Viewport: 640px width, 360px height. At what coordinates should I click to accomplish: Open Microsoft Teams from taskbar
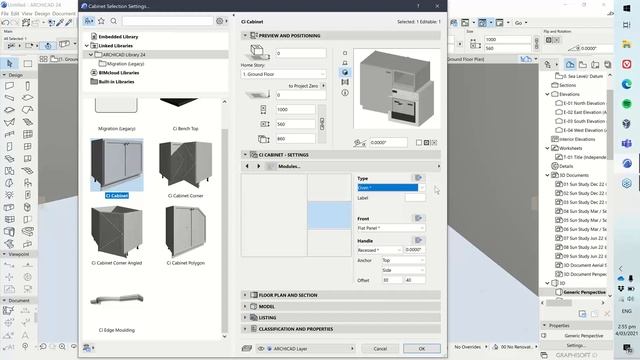click(627, 143)
